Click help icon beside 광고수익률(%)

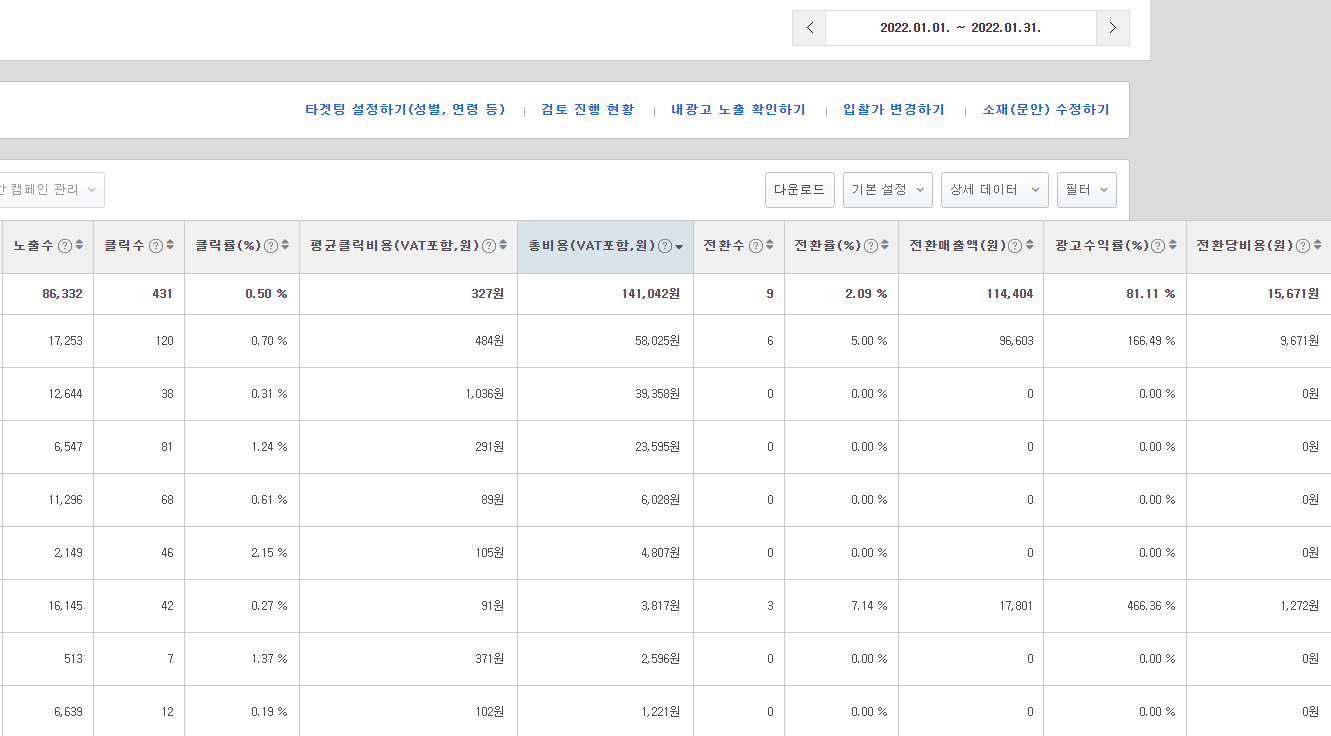(x=1158, y=246)
